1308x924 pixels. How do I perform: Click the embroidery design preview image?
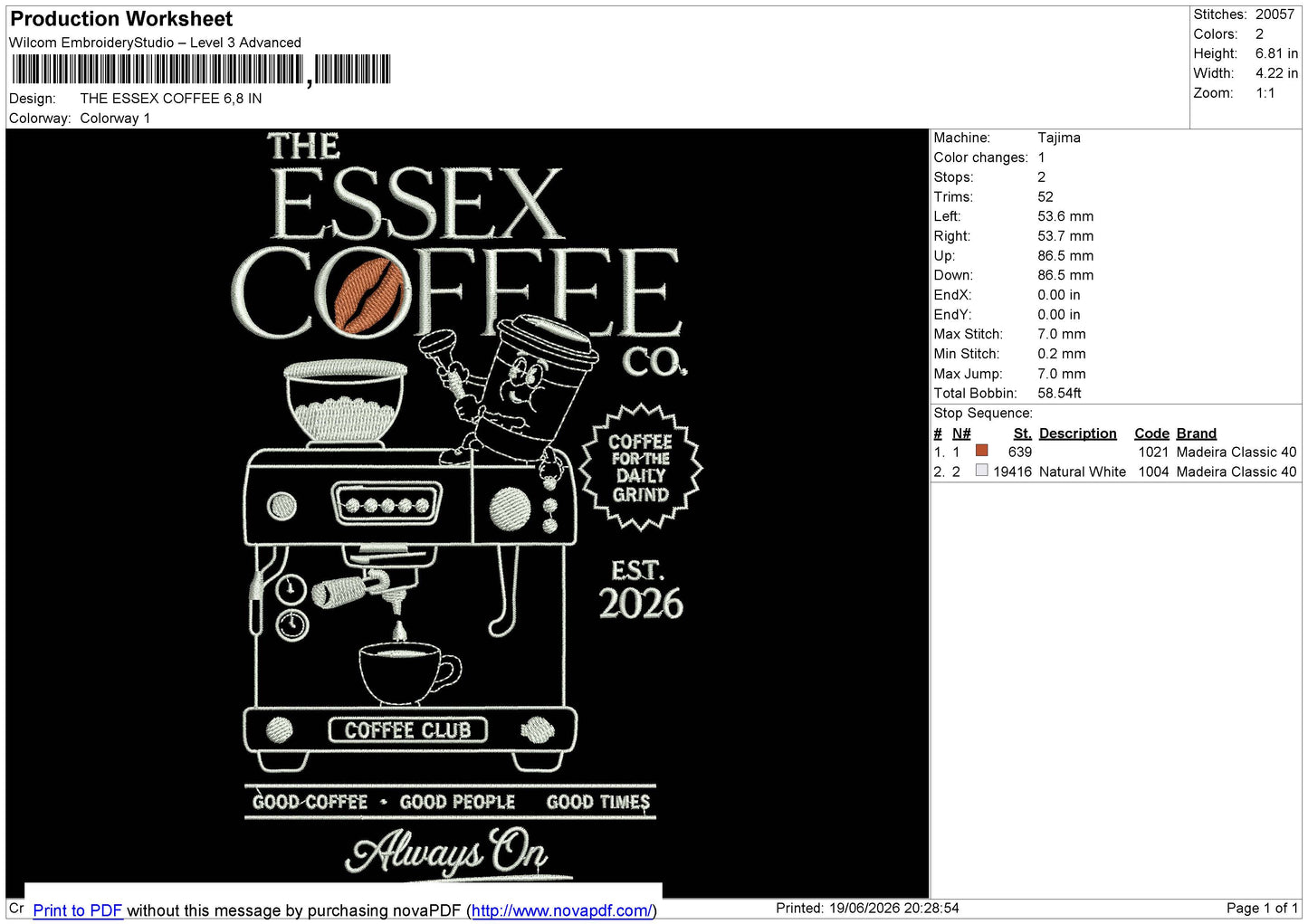tap(467, 513)
